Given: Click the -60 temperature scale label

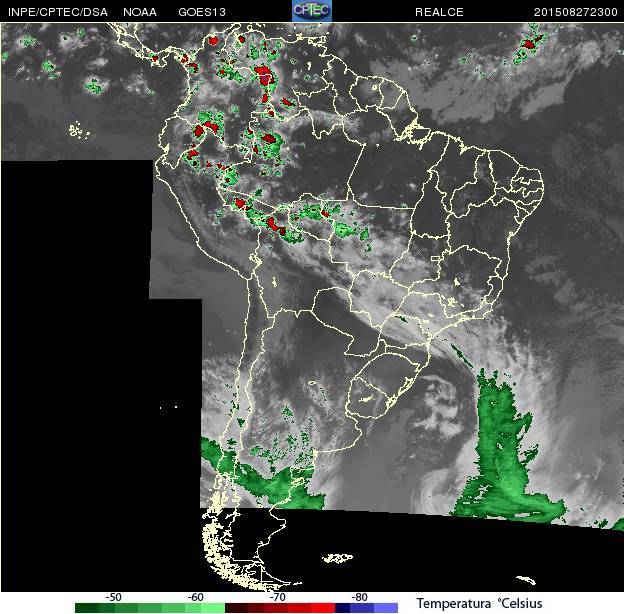Looking at the screenshot, I should point(195,597).
